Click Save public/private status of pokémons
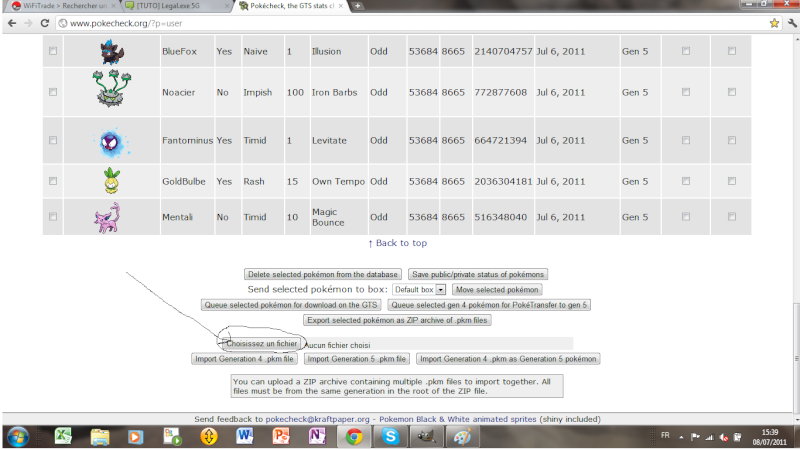The width and height of the screenshot is (800, 450). tap(478, 274)
